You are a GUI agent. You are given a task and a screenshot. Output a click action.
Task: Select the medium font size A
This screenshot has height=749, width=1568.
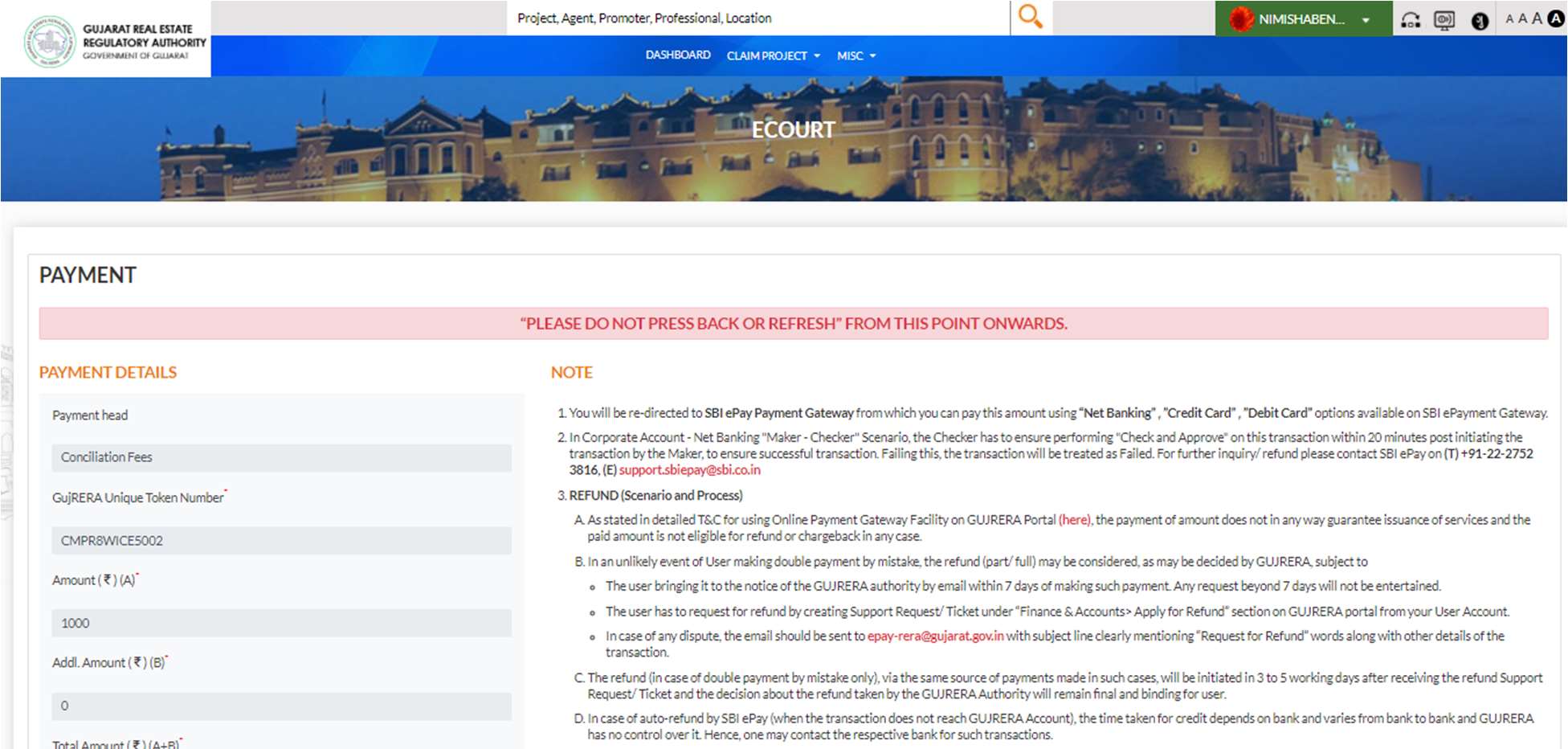[1522, 18]
